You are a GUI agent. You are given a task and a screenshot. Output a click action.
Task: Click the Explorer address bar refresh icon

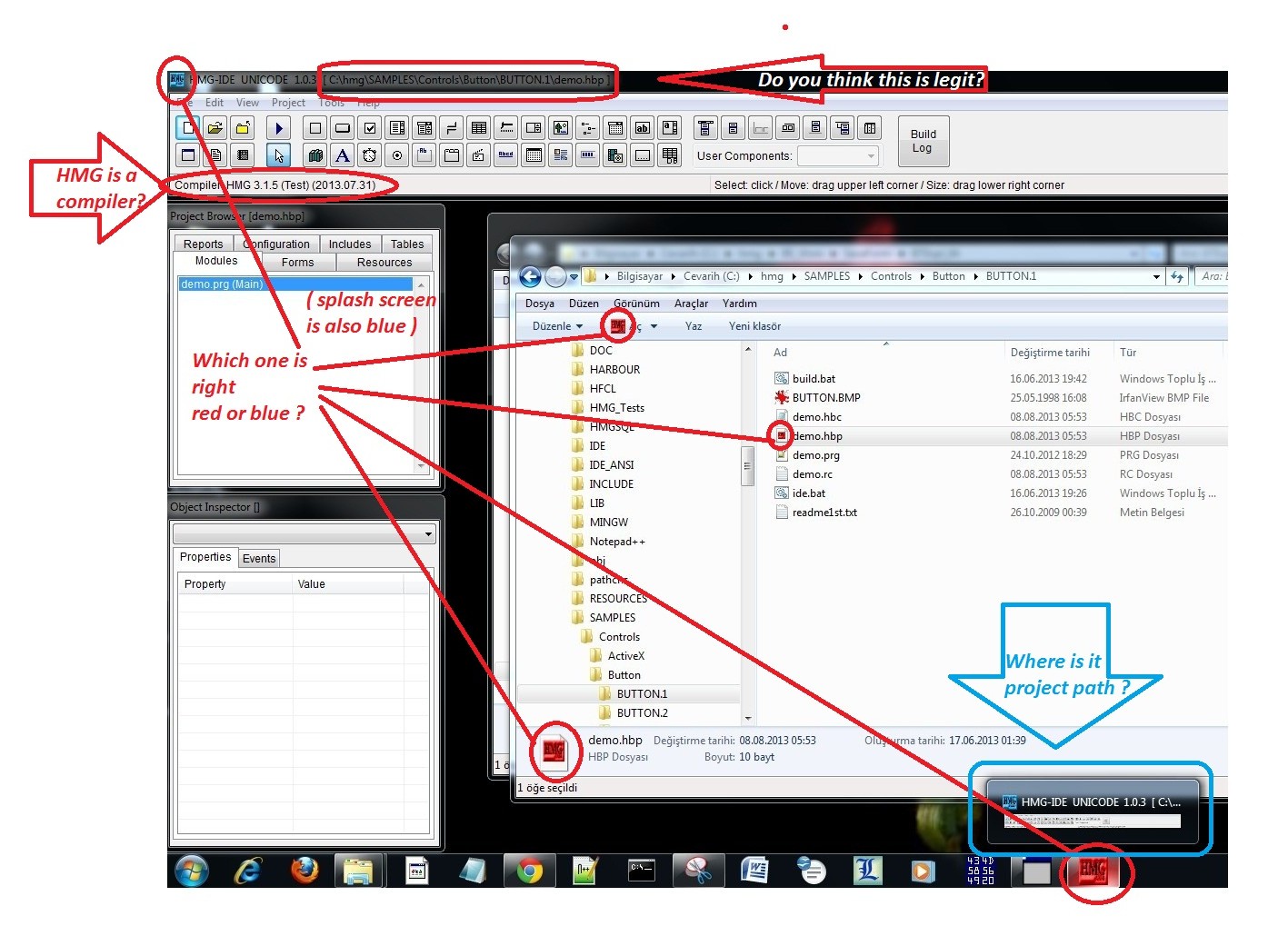tap(1177, 276)
